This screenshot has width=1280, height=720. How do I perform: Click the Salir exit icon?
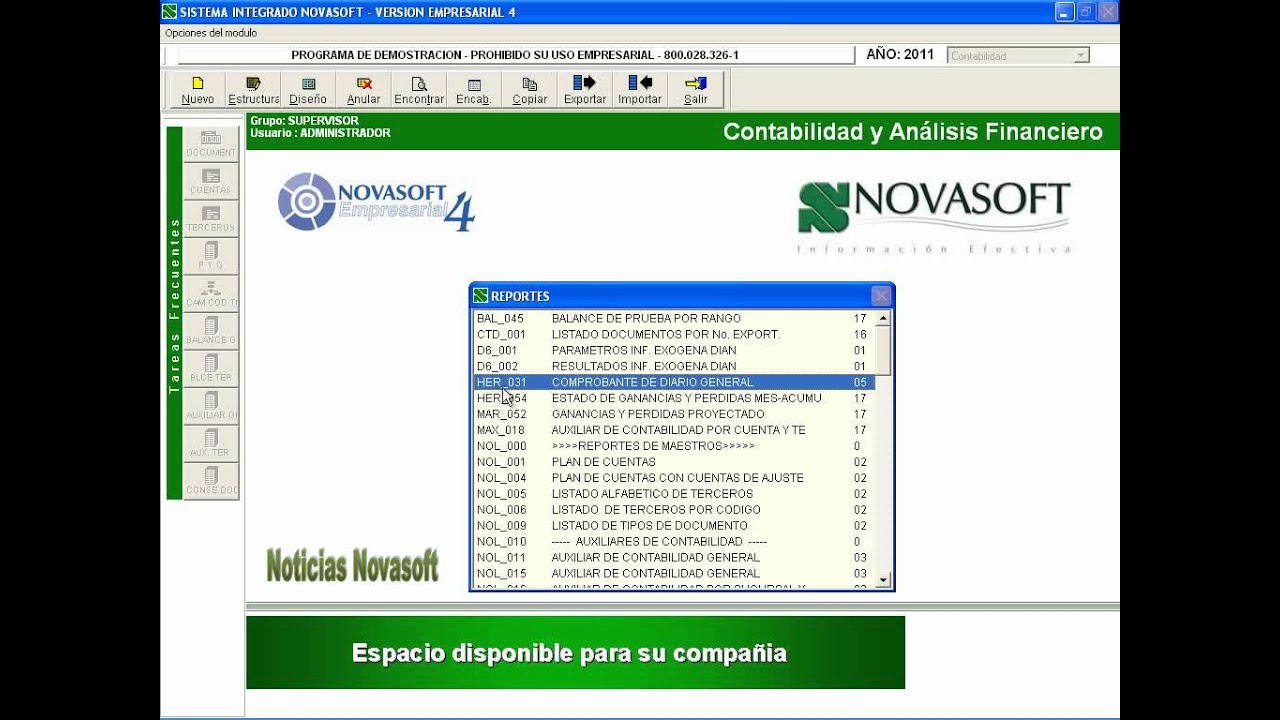click(696, 90)
